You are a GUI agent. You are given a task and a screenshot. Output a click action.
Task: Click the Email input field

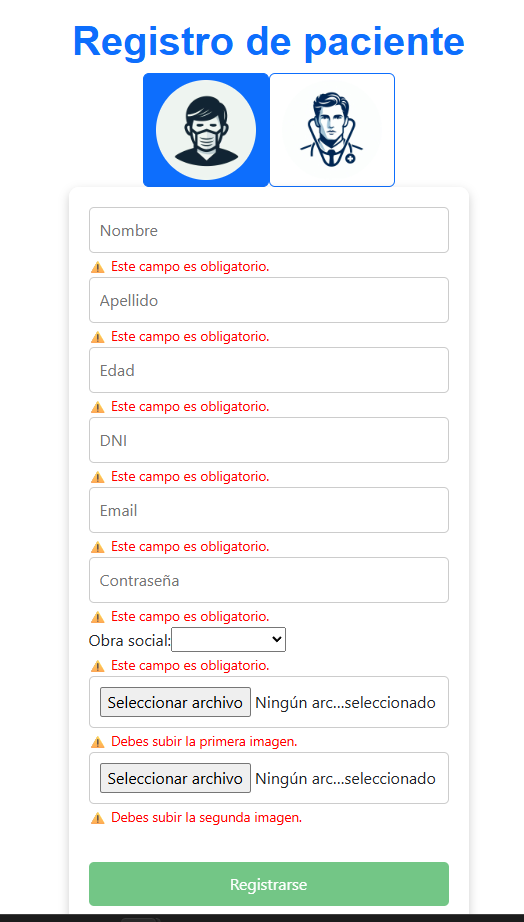[269, 510]
